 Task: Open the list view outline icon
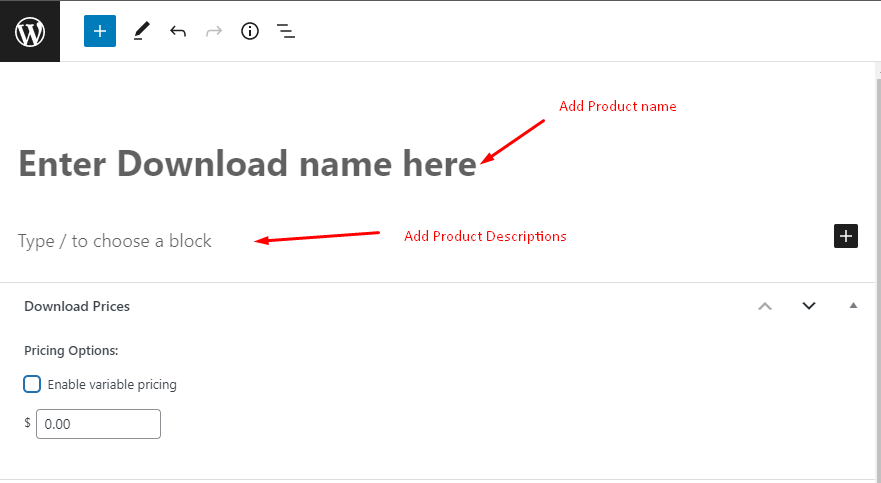pos(286,31)
